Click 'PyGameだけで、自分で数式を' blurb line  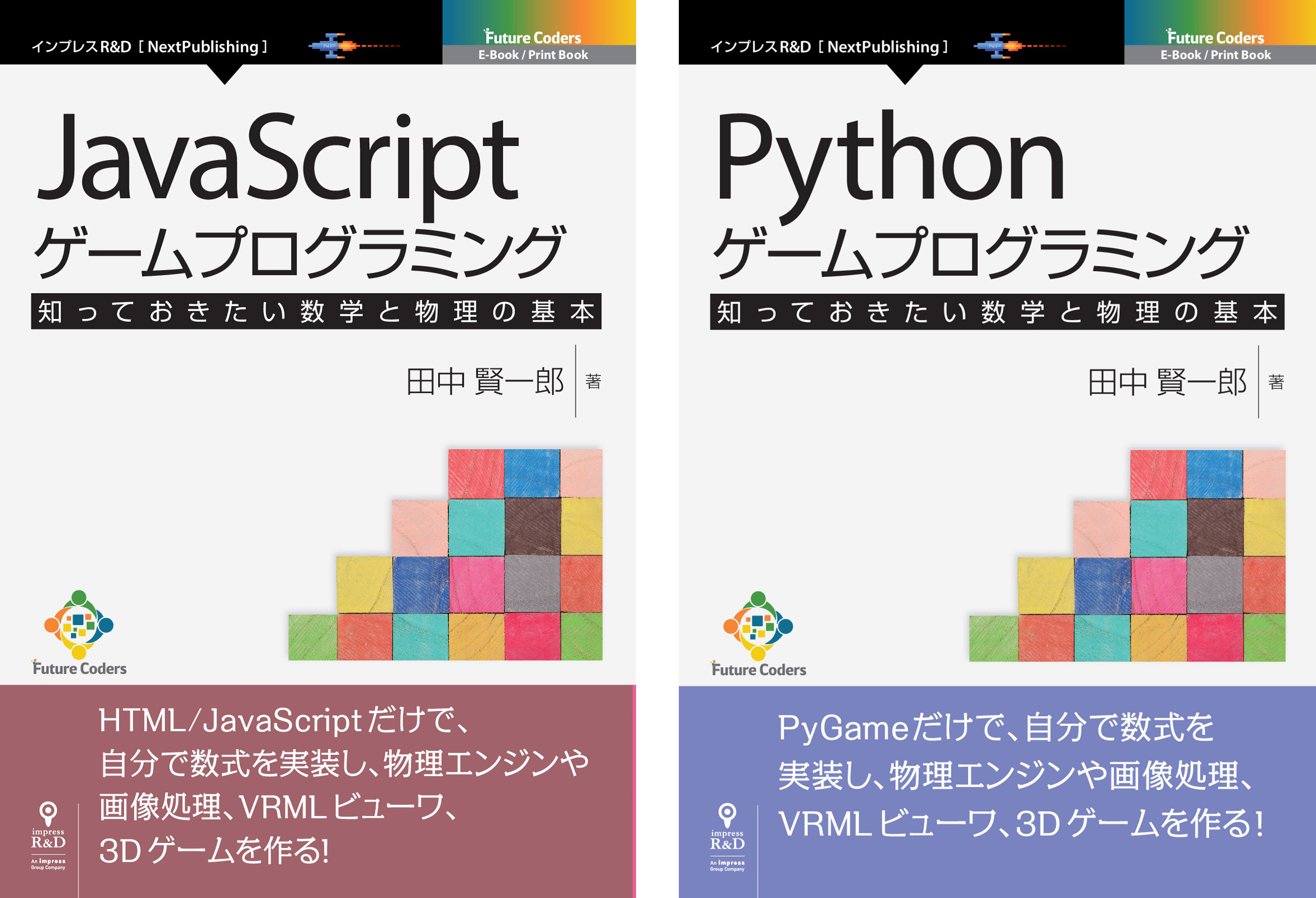[996, 727]
